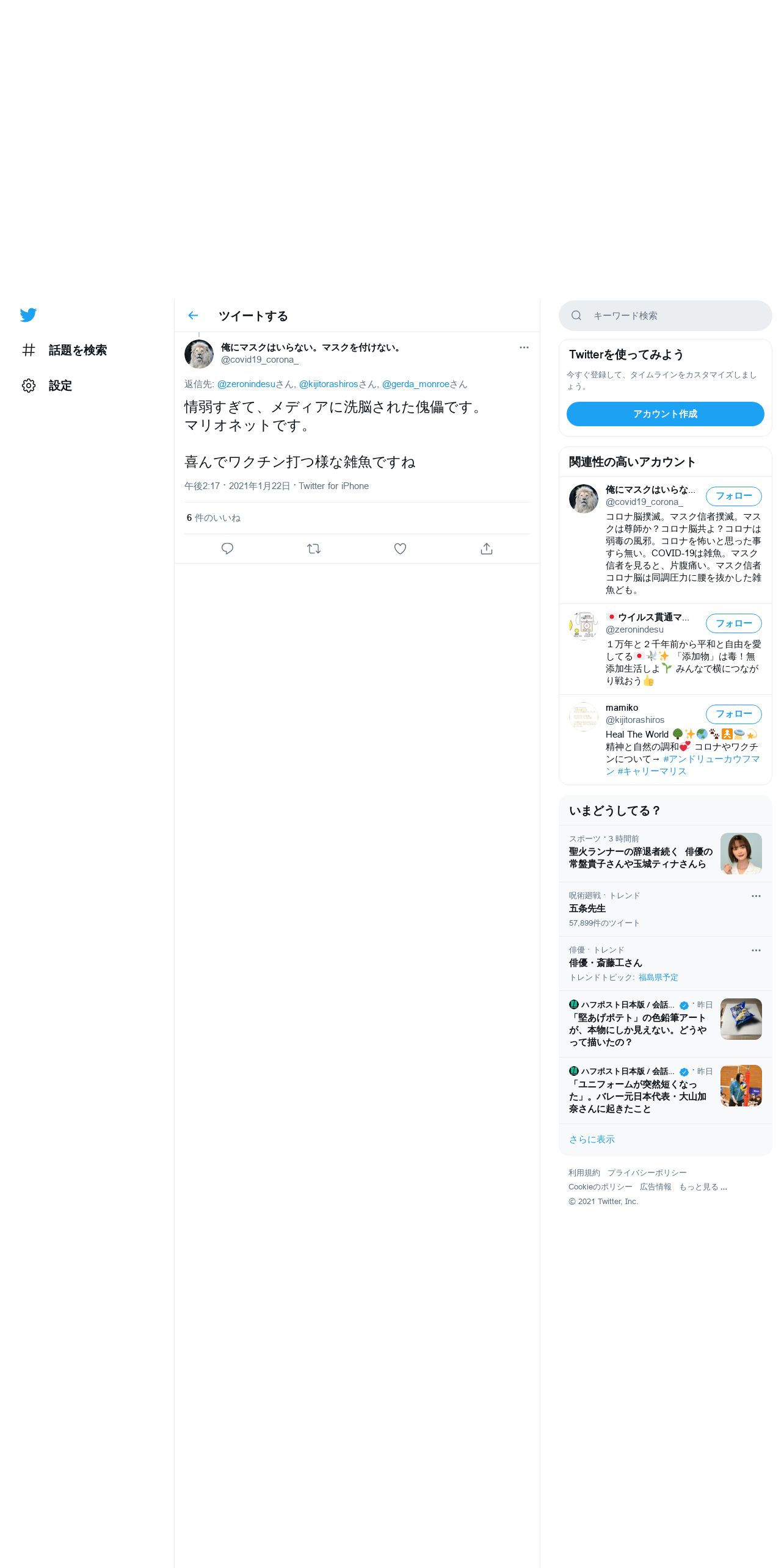Follow the @covid19_corona_ account

(734, 496)
